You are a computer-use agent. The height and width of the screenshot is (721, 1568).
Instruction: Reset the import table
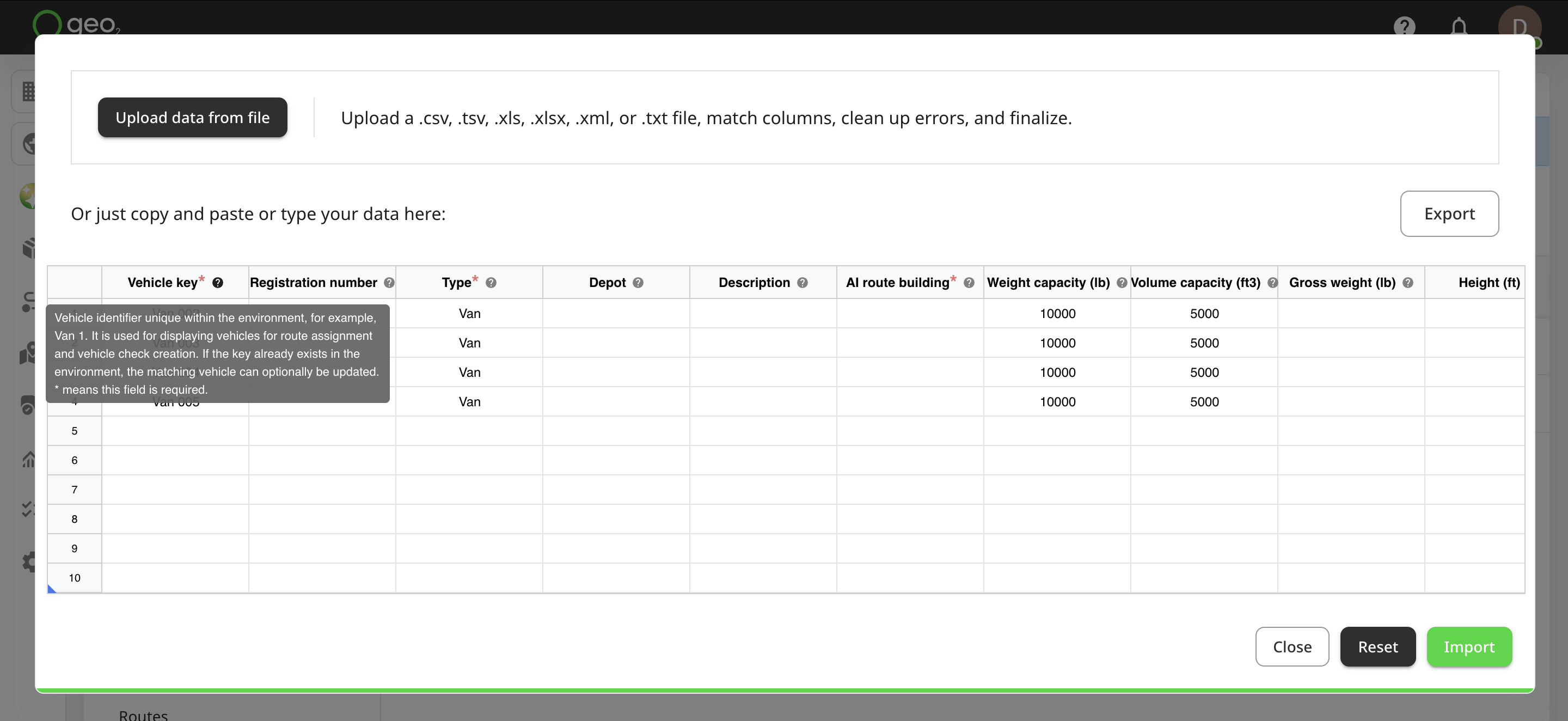point(1377,647)
